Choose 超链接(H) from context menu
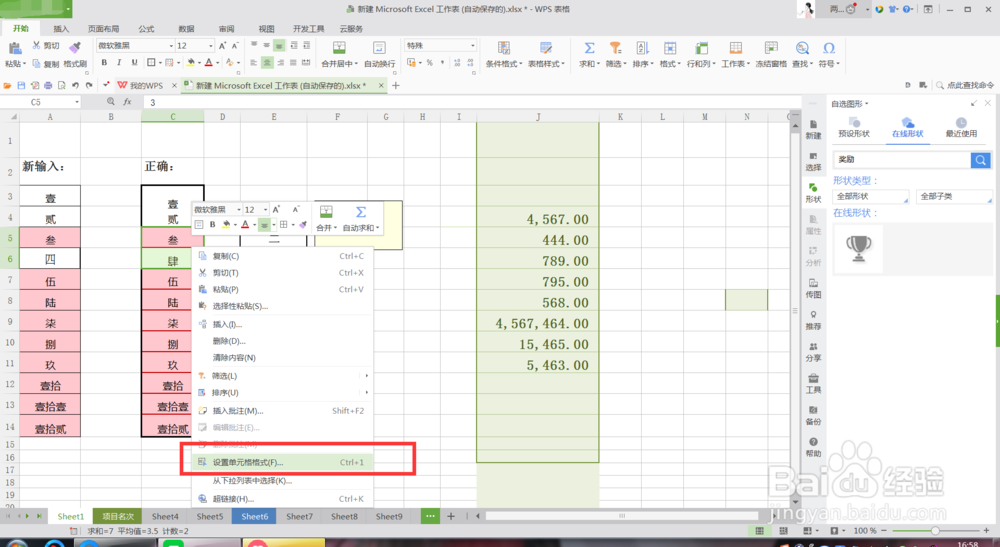 tap(282, 499)
